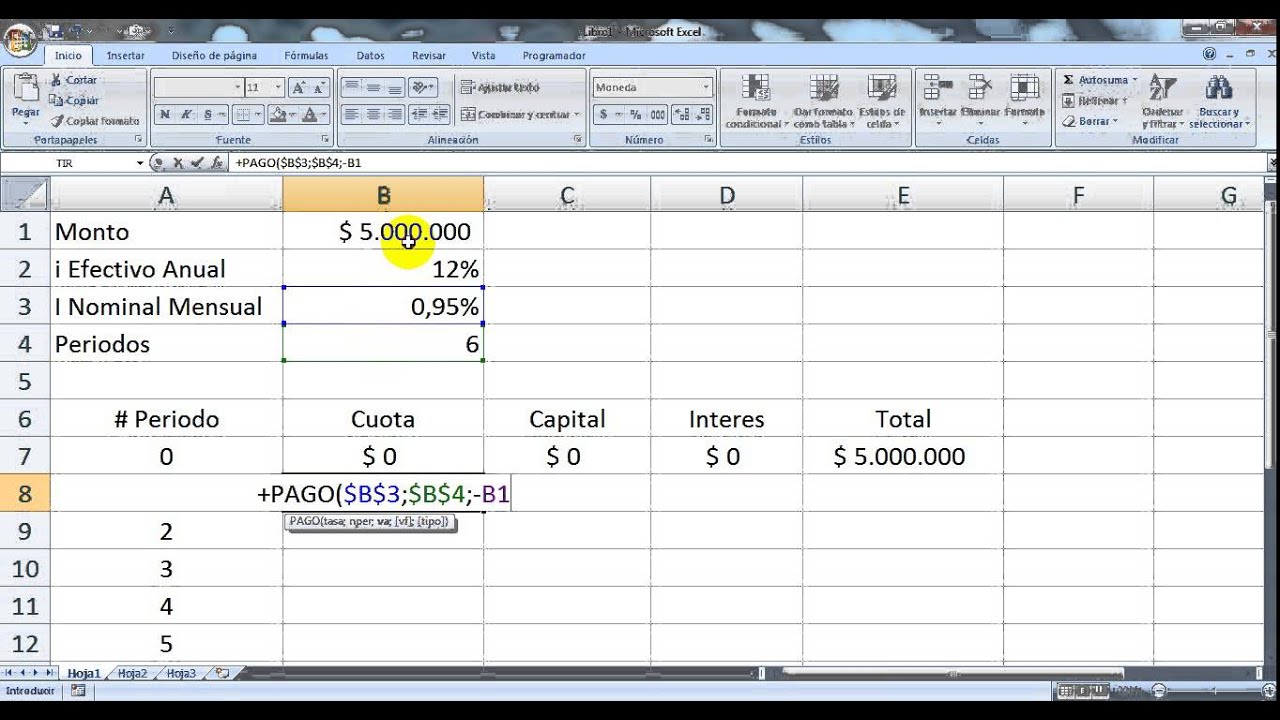Click the fill color bucket icon
The image size is (1280, 720).
pos(279,114)
